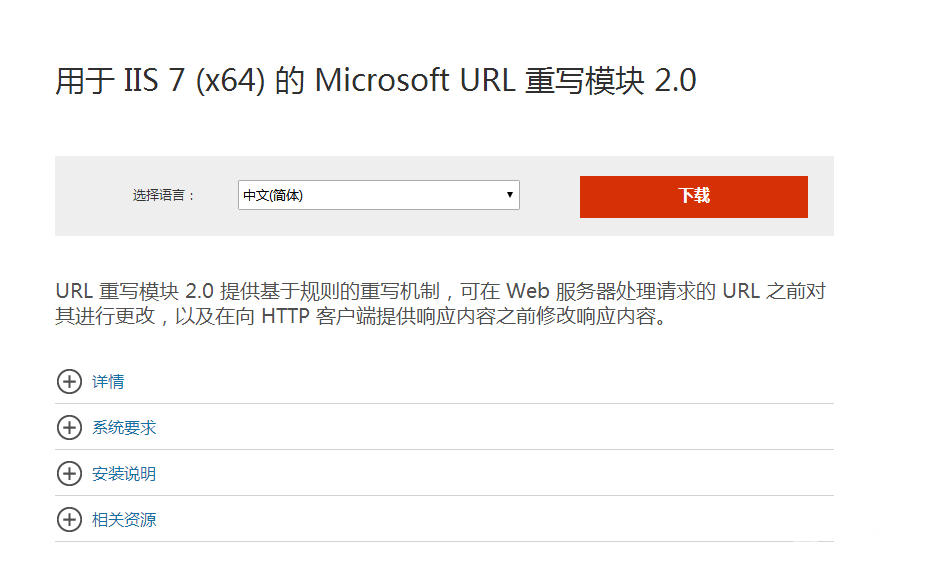Viewport: 931px width, 568px height.
Task: Click the plus icon beside 系统要求
Action: [69, 428]
